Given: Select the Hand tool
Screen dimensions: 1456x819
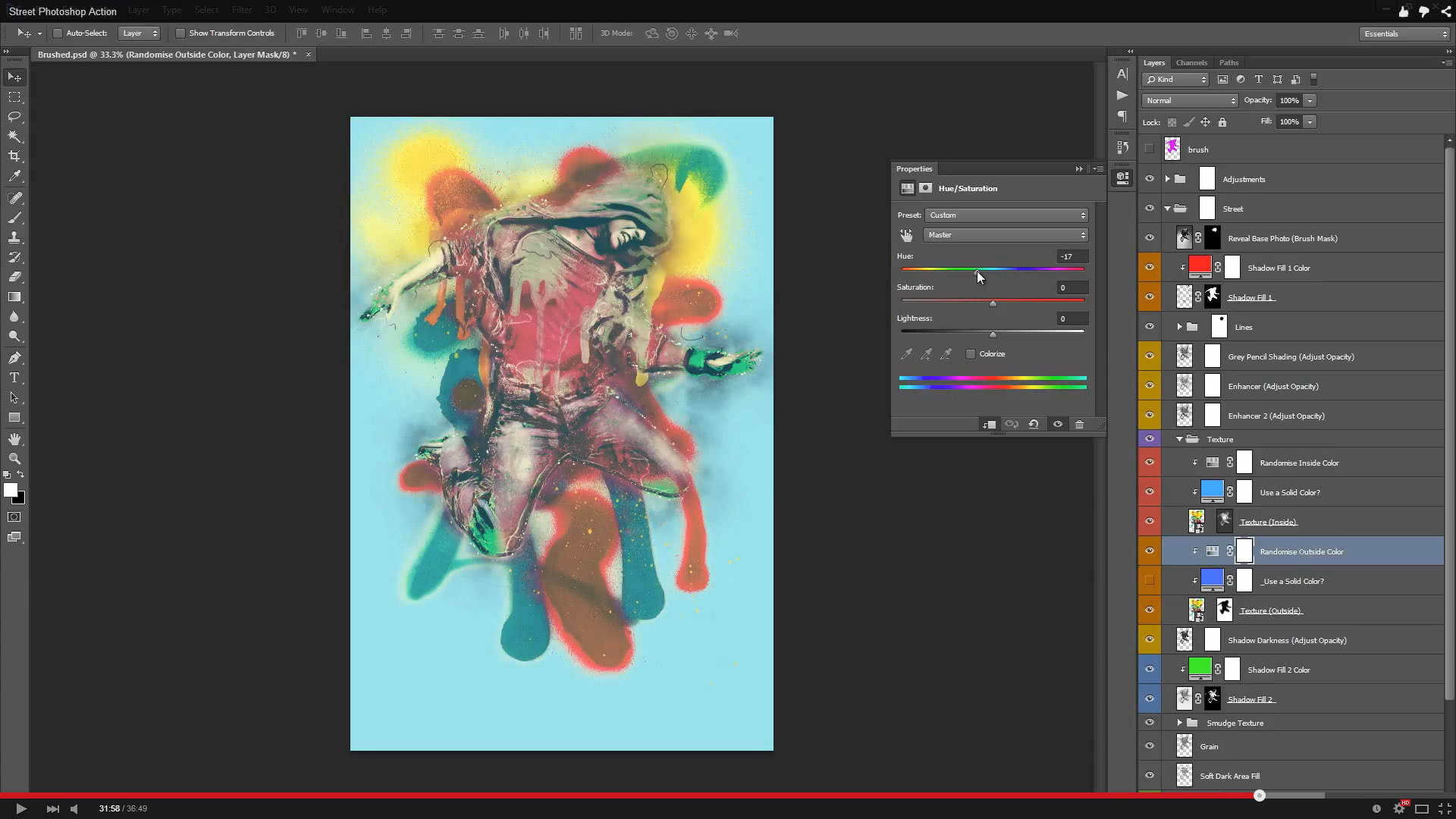Looking at the screenshot, I should click(x=14, y=439).
